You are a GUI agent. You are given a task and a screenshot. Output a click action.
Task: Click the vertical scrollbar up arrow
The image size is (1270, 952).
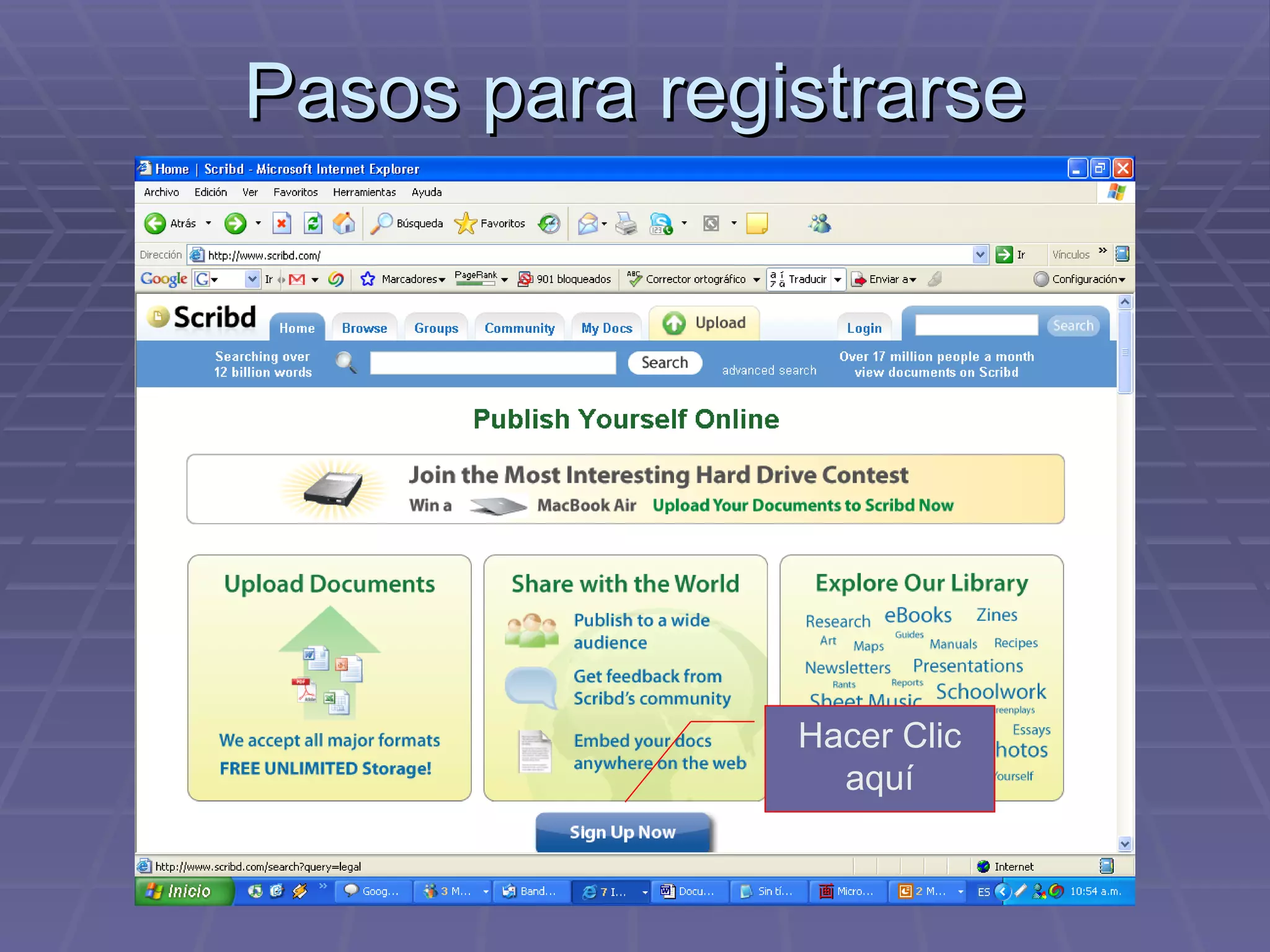(x=1126, y=302)
